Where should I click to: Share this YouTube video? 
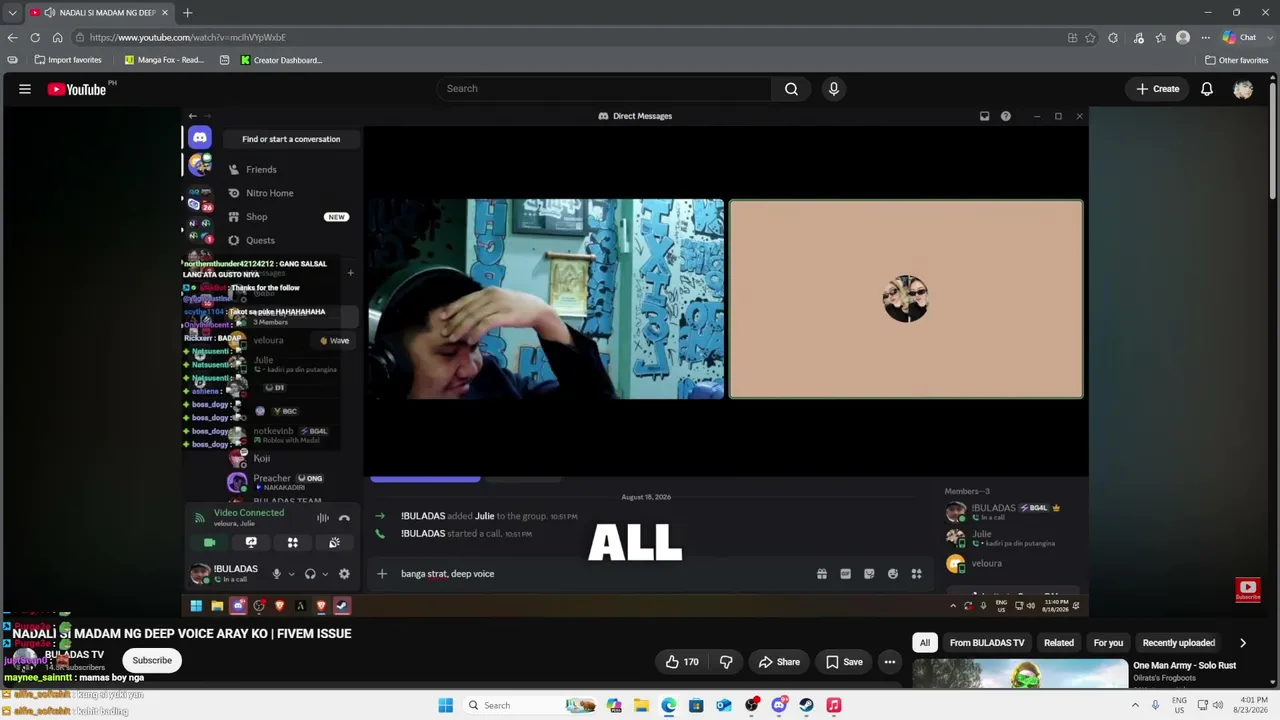coord(779,662)
